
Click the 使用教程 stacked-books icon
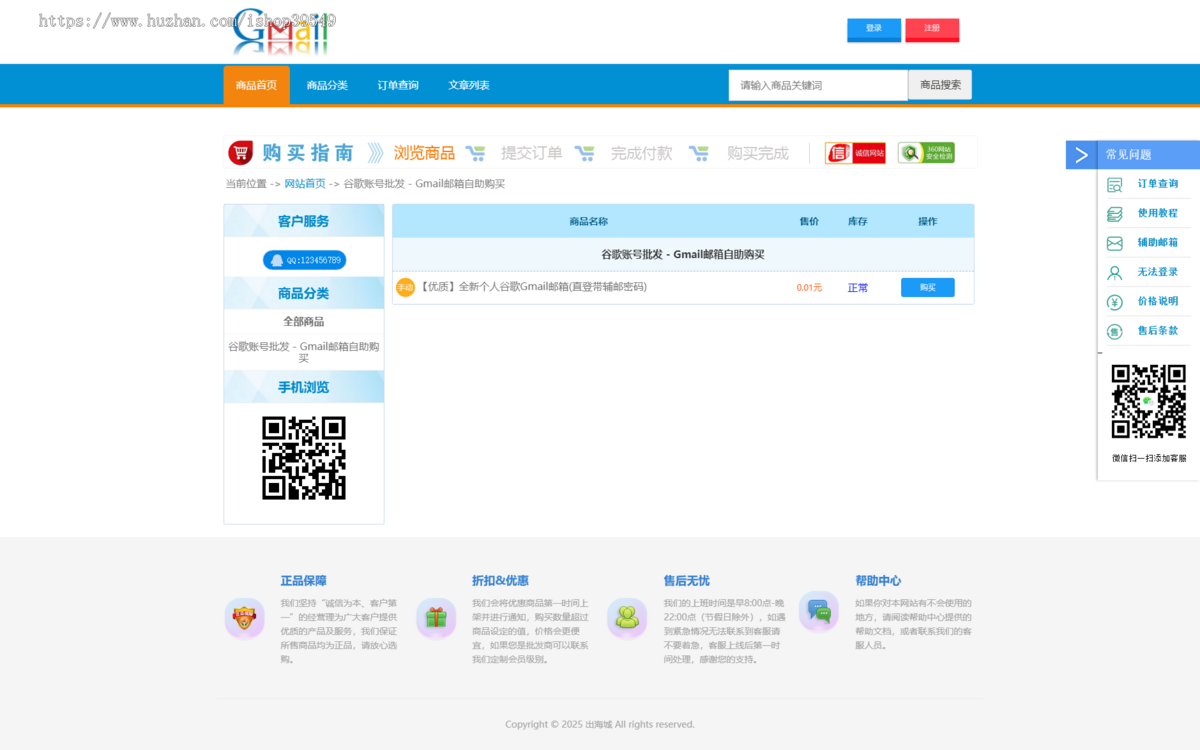[1115, 213]
